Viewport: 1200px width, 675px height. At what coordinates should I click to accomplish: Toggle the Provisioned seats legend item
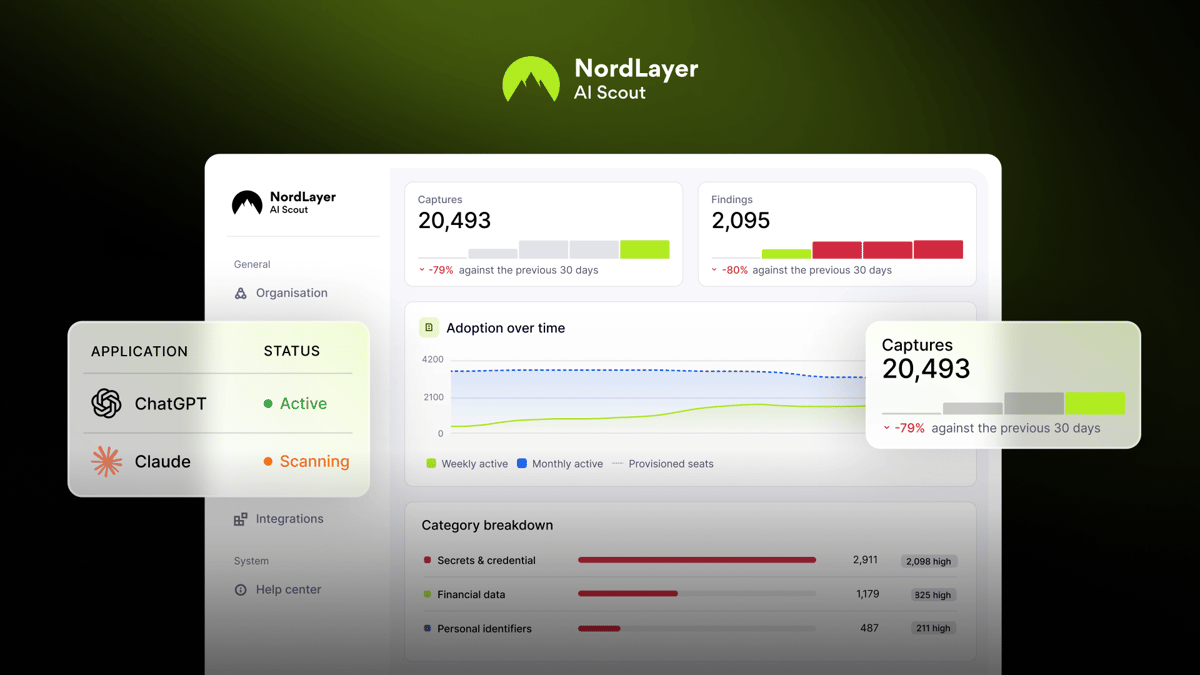coord(662,464)
